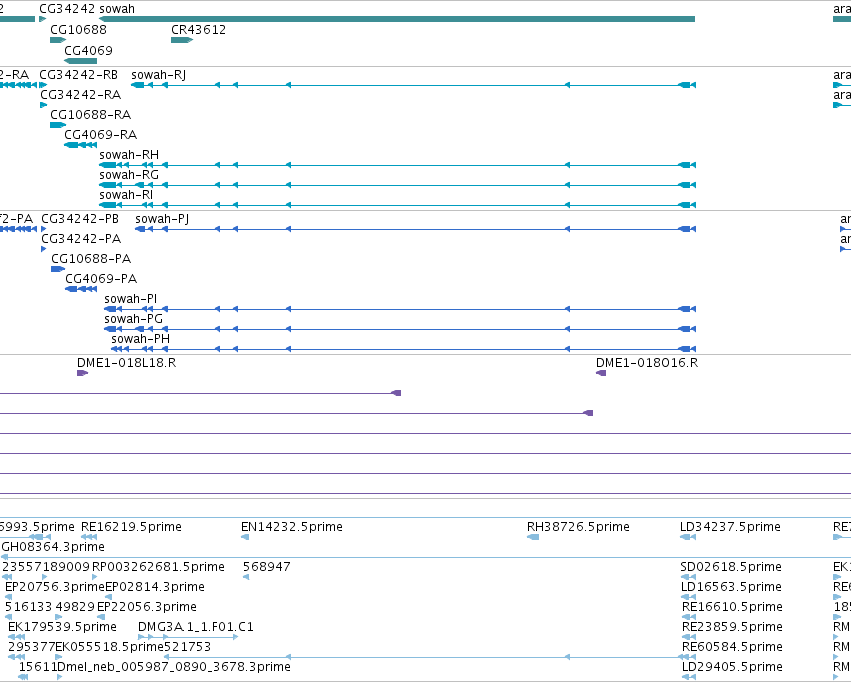Viewport: 851px width, 682px height.
Task: Select the CG34242-PA protein label
Action: pos(81,239)
